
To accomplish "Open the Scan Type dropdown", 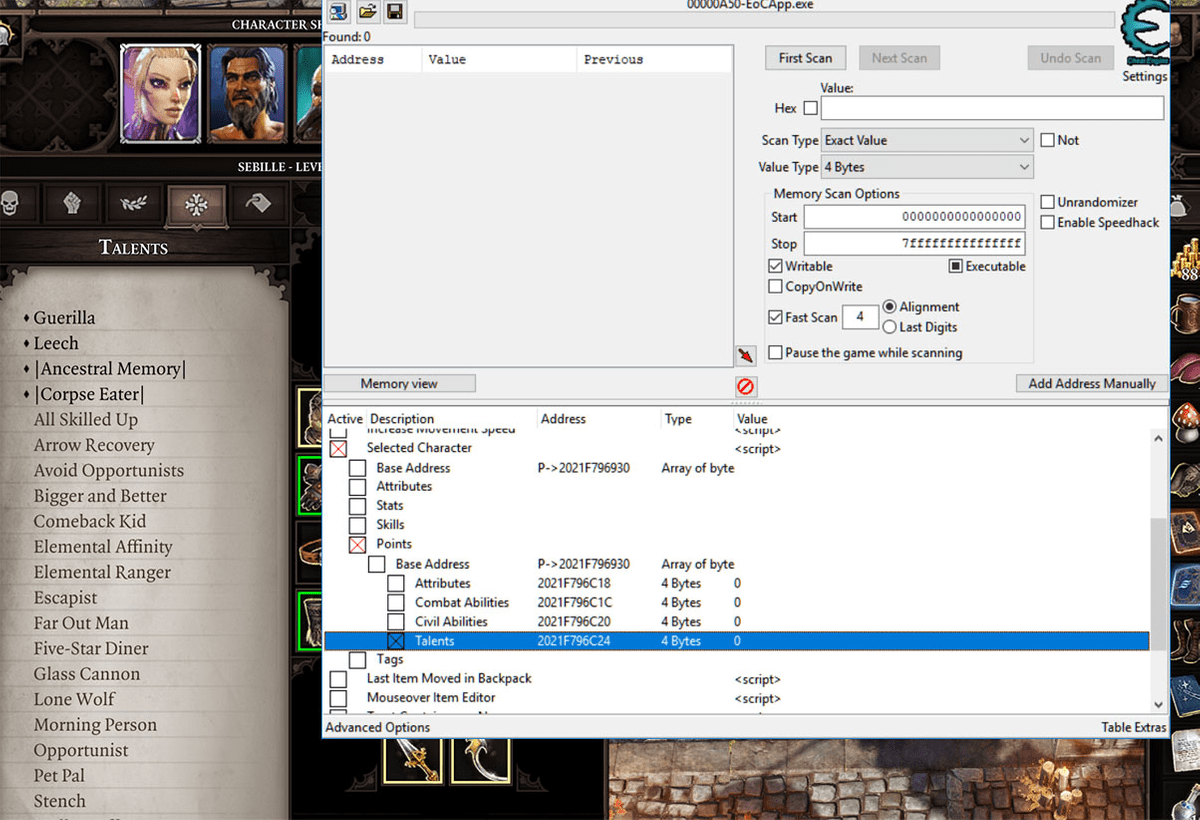I will click(926, 140).
